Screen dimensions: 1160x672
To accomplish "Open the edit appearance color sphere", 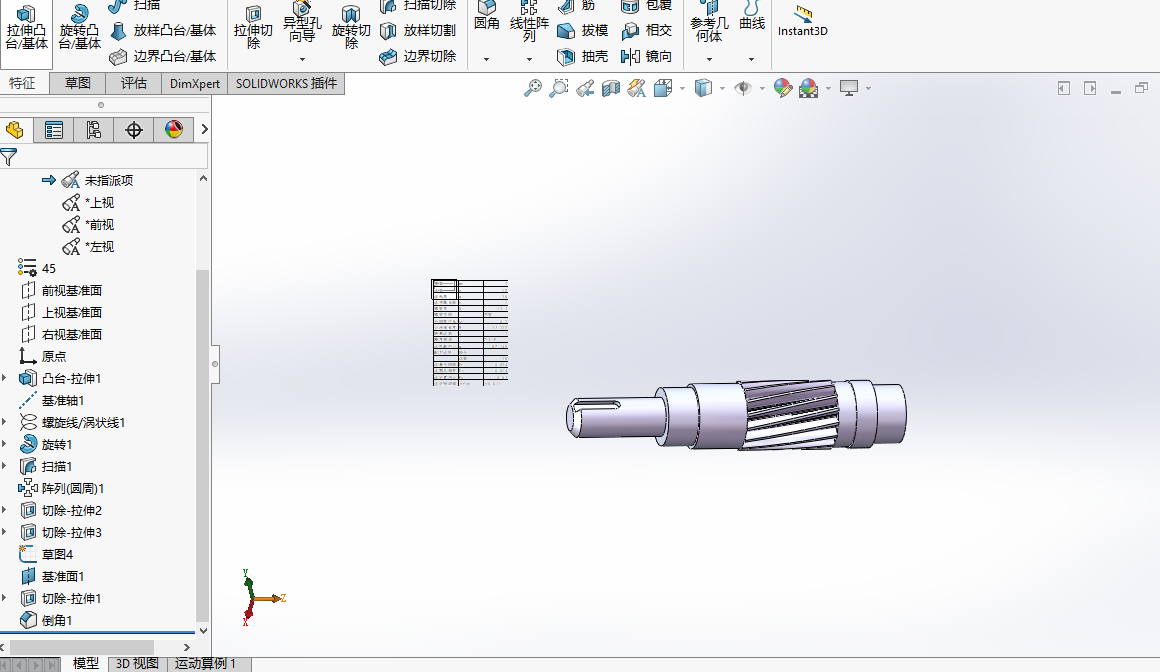I will point(783,89).
